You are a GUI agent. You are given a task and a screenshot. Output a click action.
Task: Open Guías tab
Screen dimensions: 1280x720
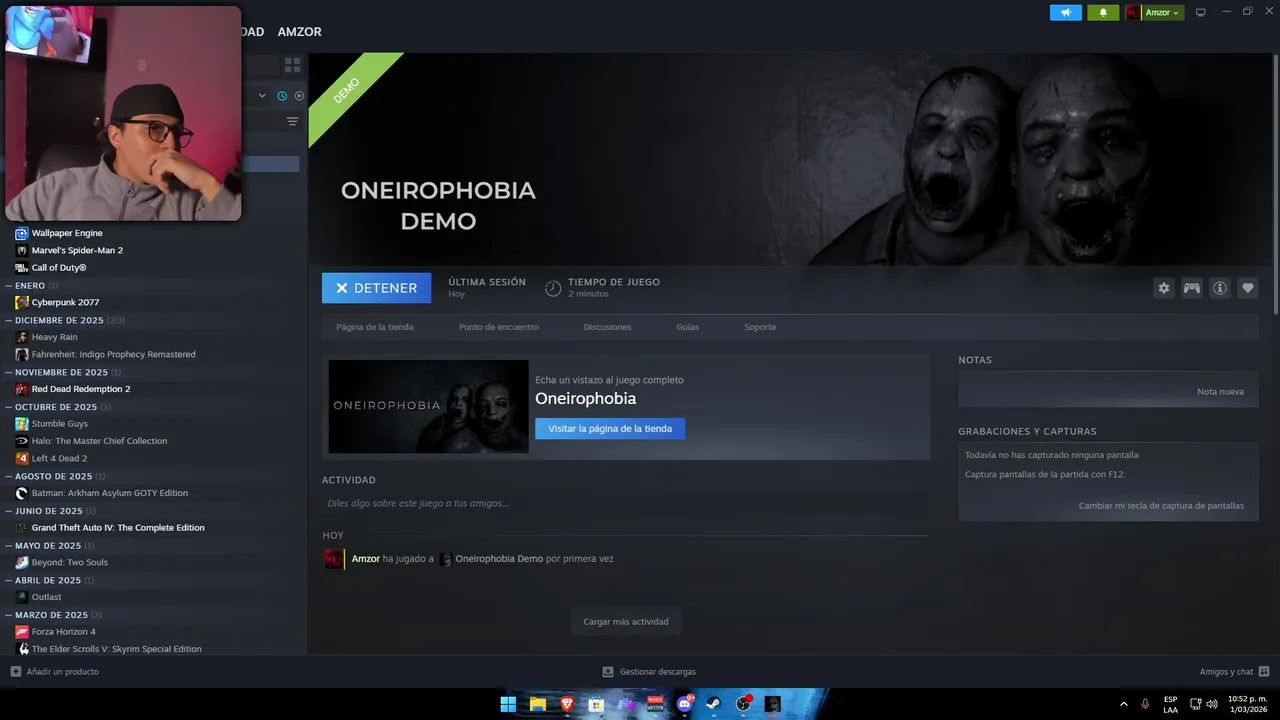(687, 327)
